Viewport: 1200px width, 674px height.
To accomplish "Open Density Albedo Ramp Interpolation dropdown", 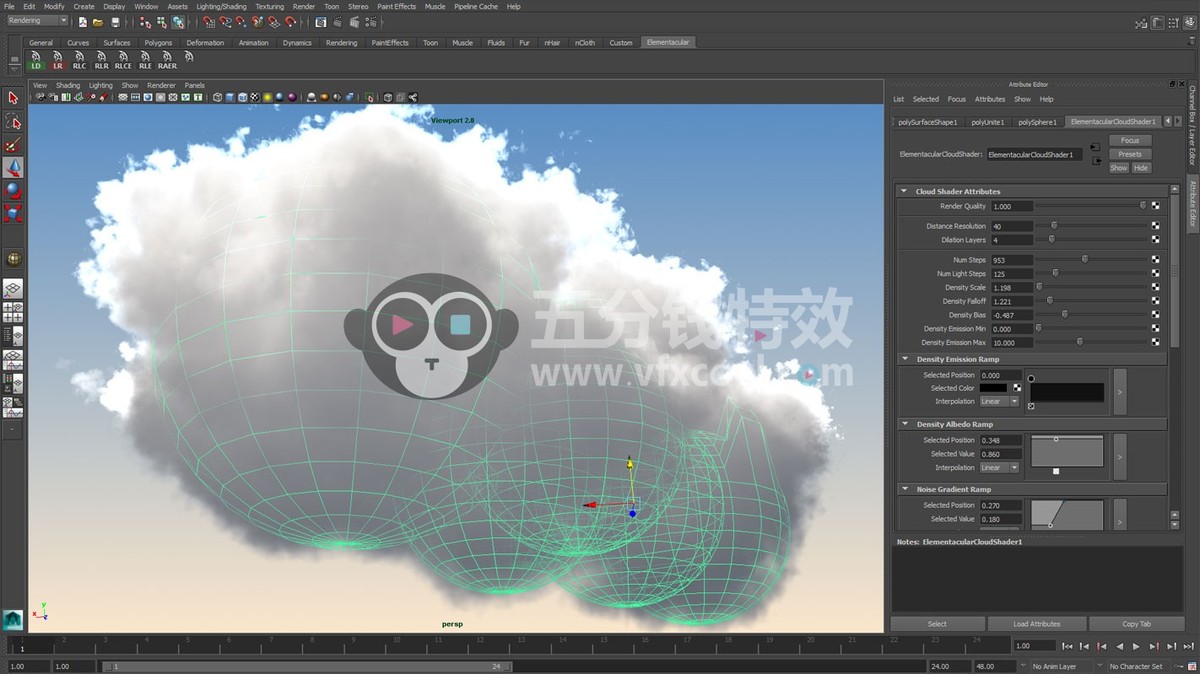I will coord(999,467).
